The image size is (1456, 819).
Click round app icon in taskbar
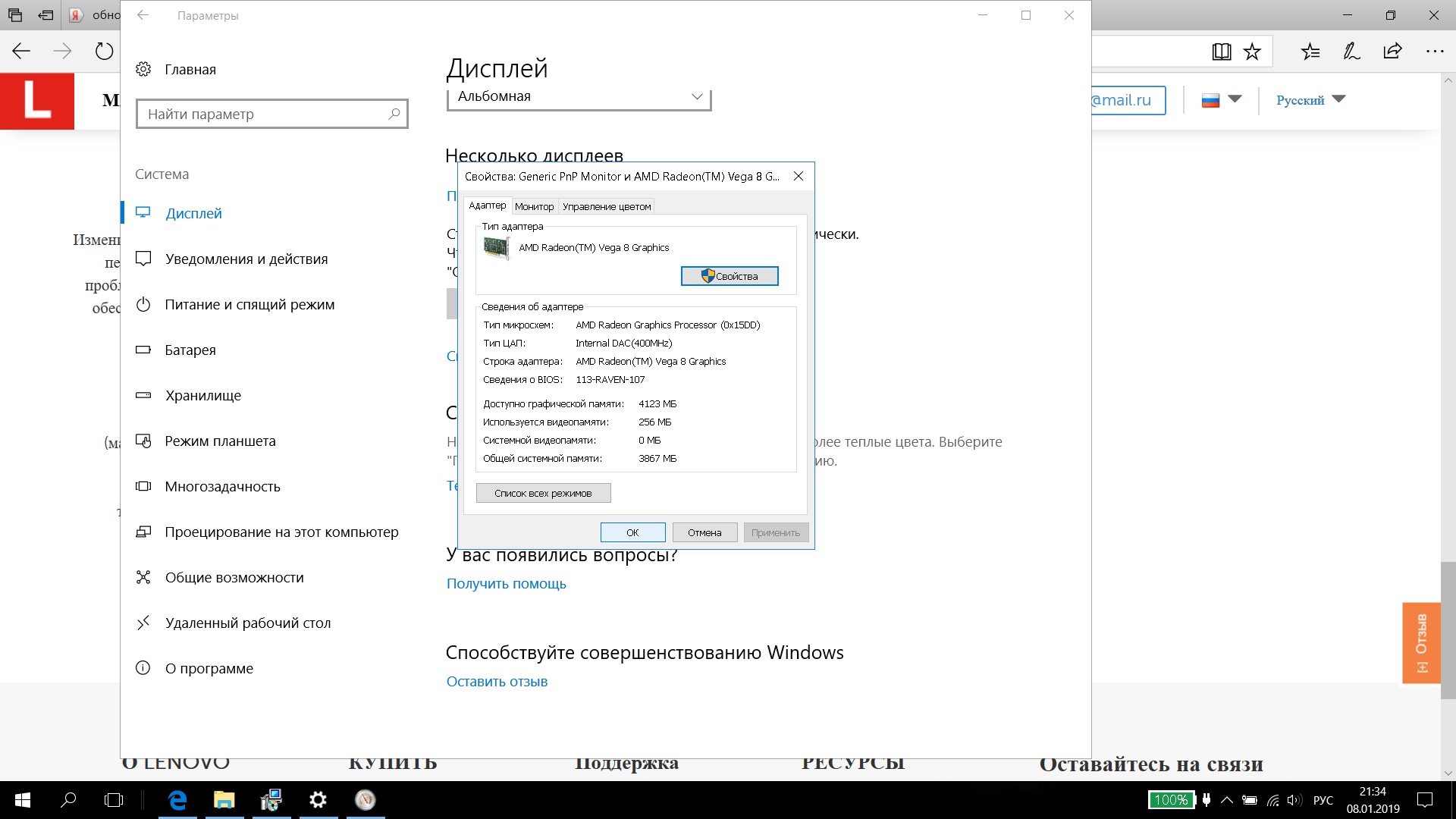366,800
